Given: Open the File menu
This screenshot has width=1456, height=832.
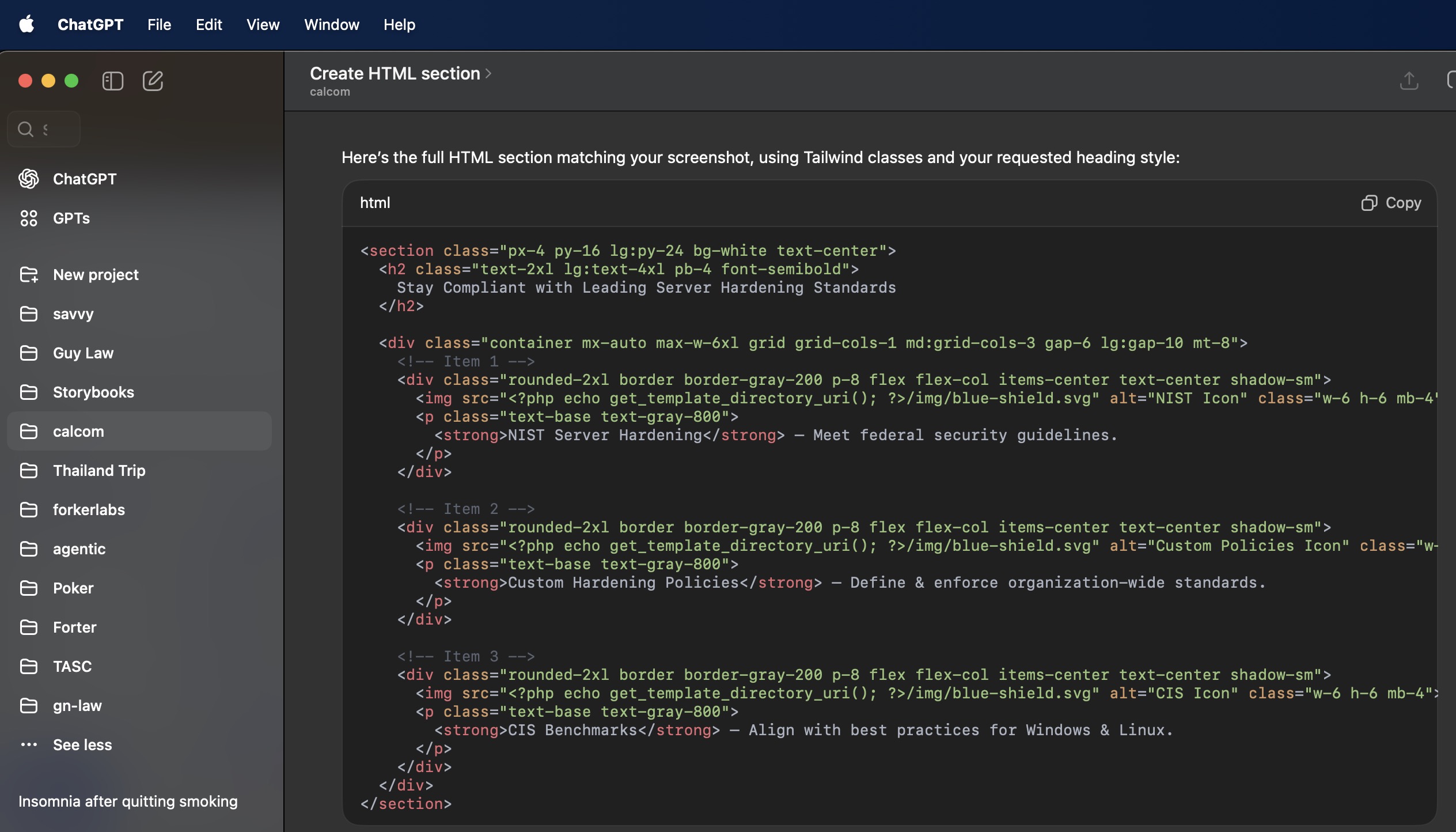Looking at the screenshot, I should [x=159, y=25].
